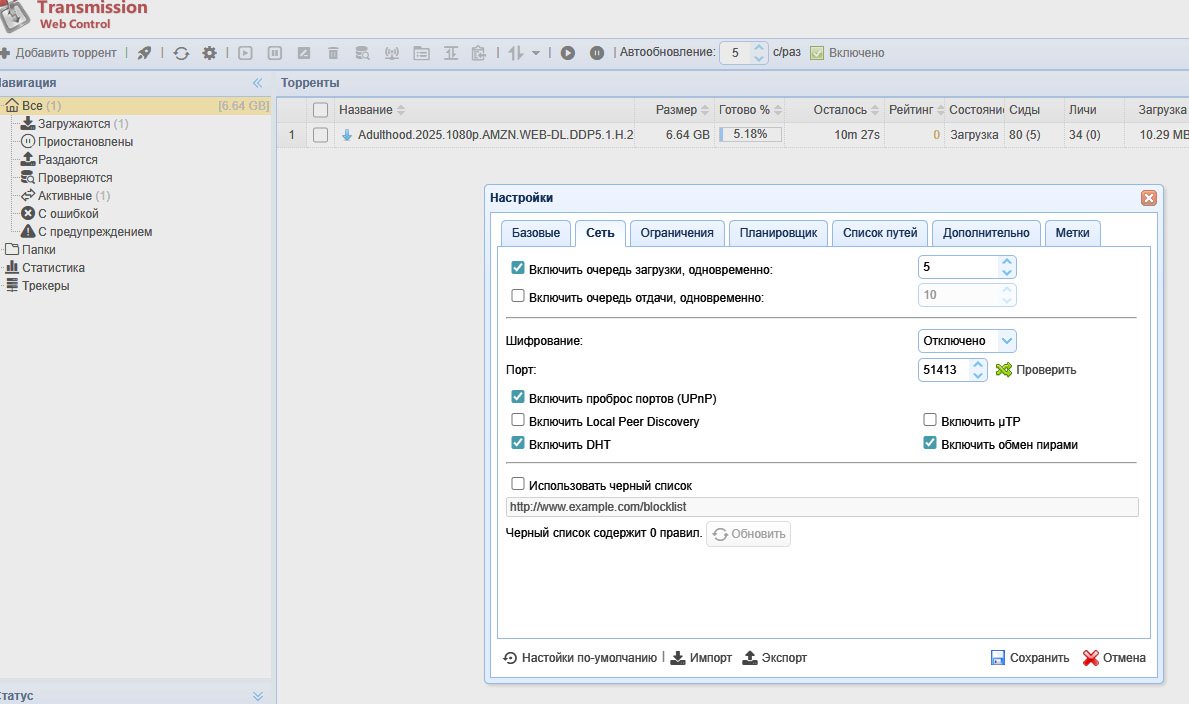Start all torrents with dark play icon
The width and height of the screenshot is (1189, 704).
coord(568,53)
